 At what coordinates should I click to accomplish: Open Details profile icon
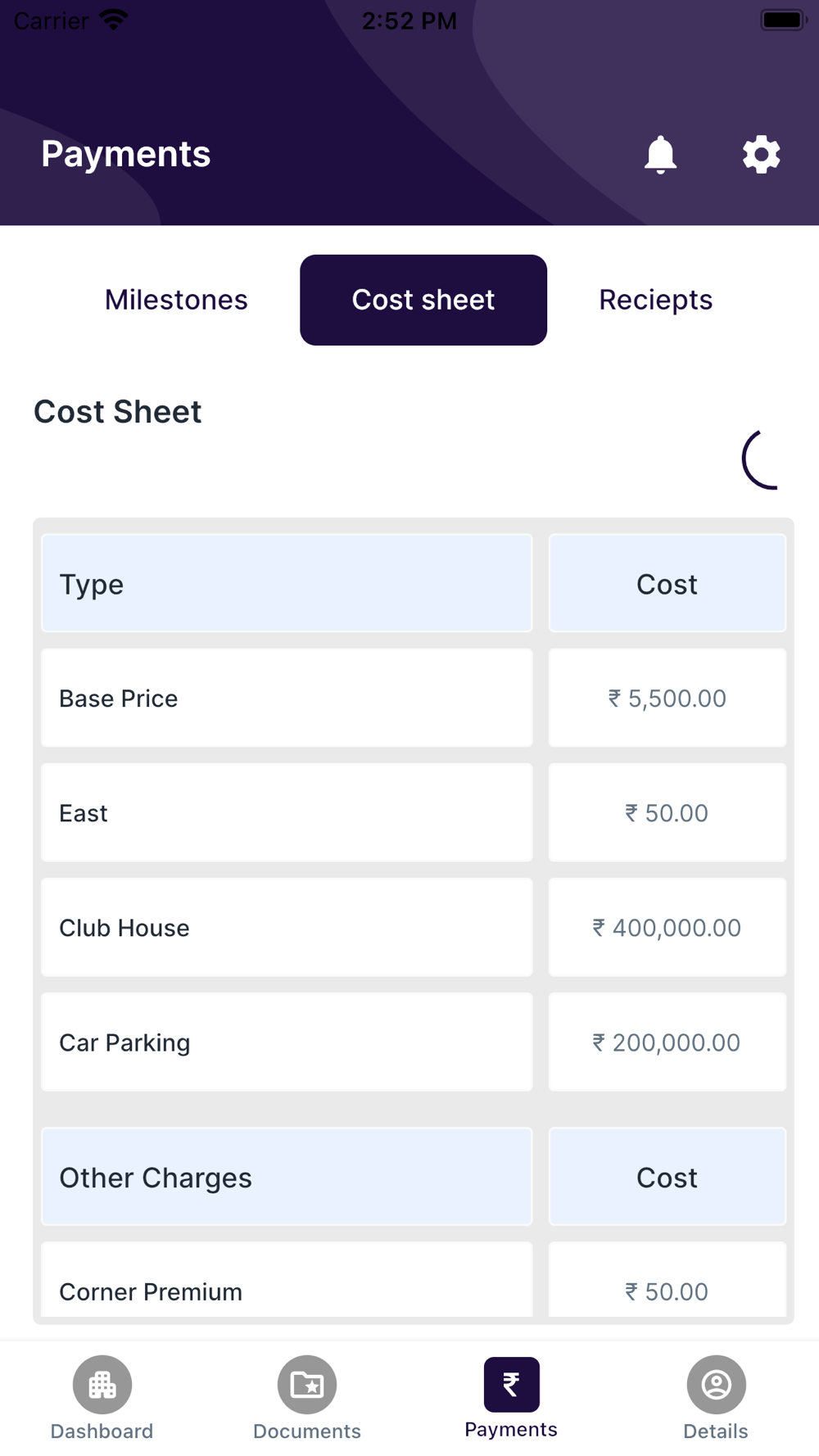click(x=716, y=1385)
